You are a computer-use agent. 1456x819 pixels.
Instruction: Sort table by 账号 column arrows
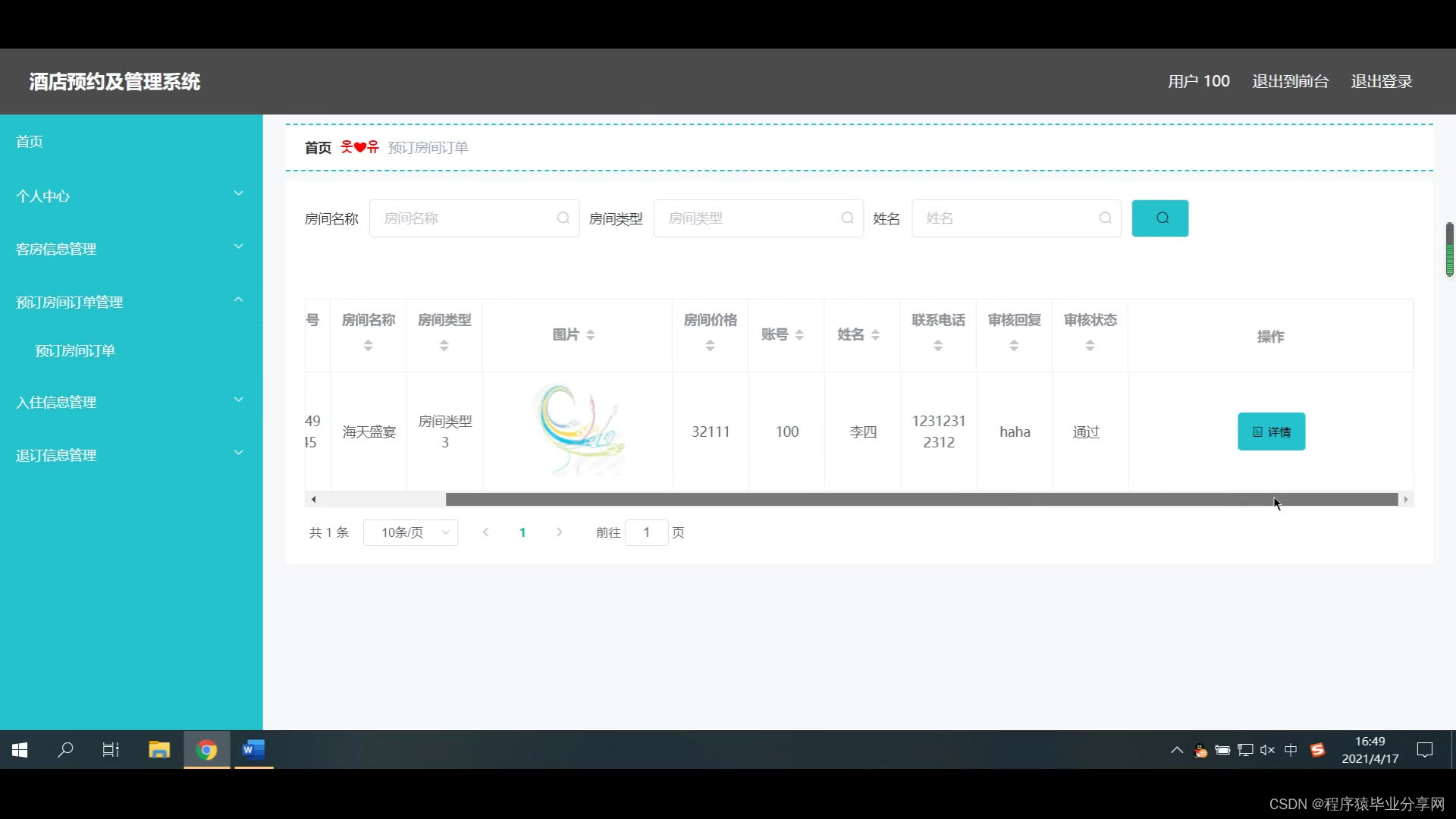pos(799,335)
